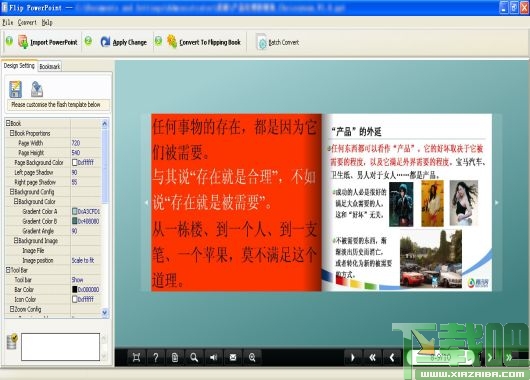Select the Right page Shadow value
Screen dimensions: 530x380
pos(74,182)
